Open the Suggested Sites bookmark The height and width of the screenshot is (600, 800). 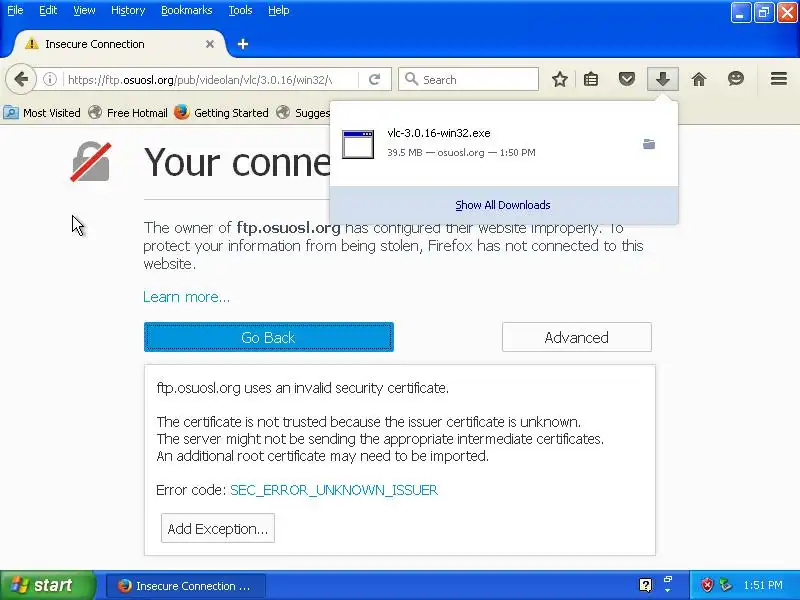(x=303, y=113)
